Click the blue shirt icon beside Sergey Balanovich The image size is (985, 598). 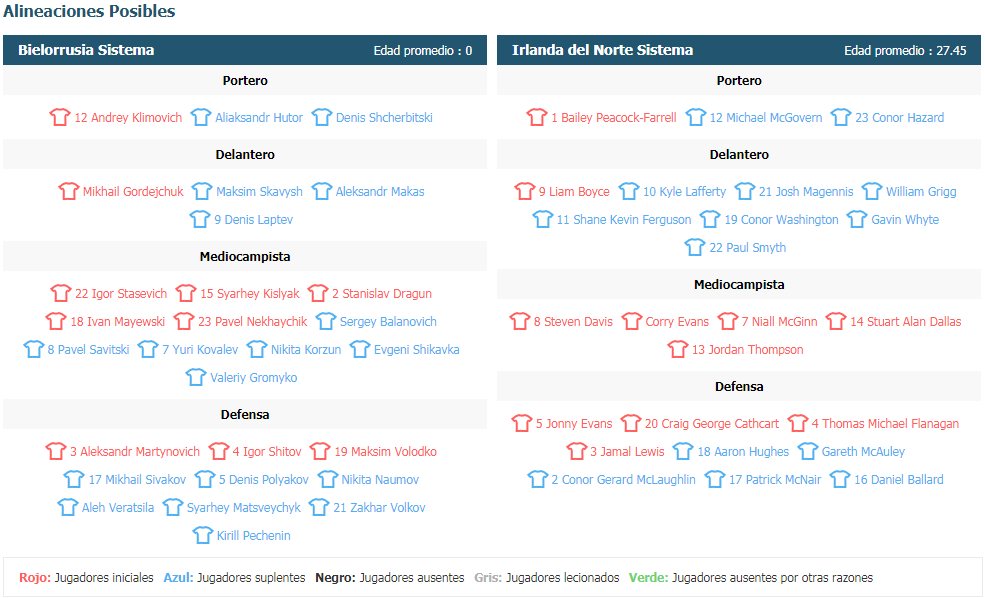325,322
